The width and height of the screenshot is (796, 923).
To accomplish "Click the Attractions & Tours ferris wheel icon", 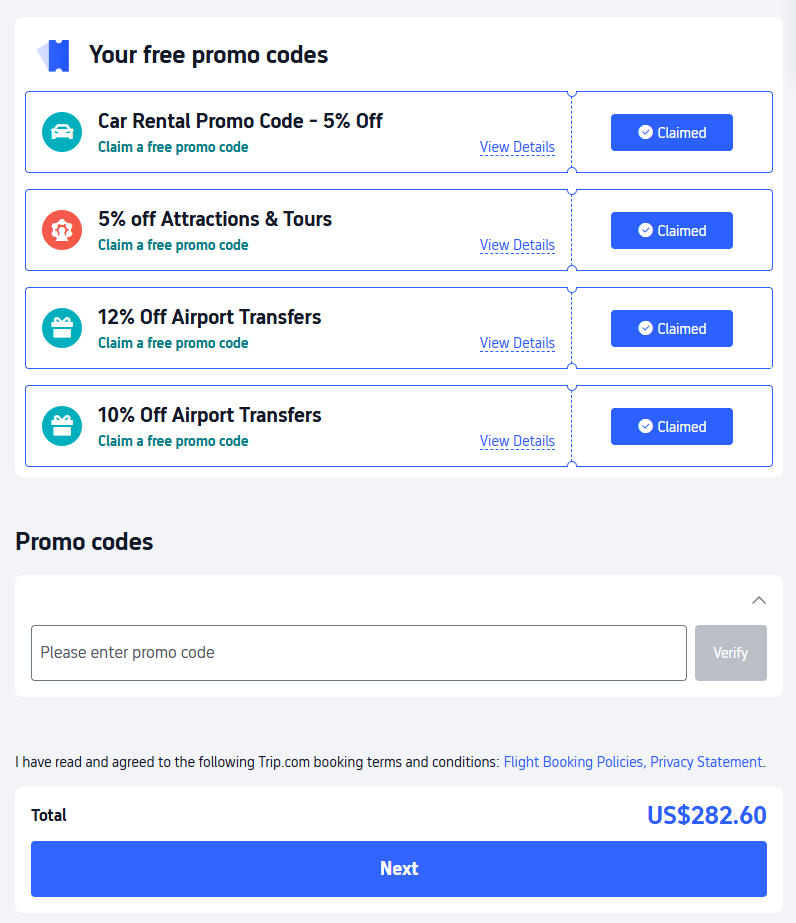I will [62, 230].
